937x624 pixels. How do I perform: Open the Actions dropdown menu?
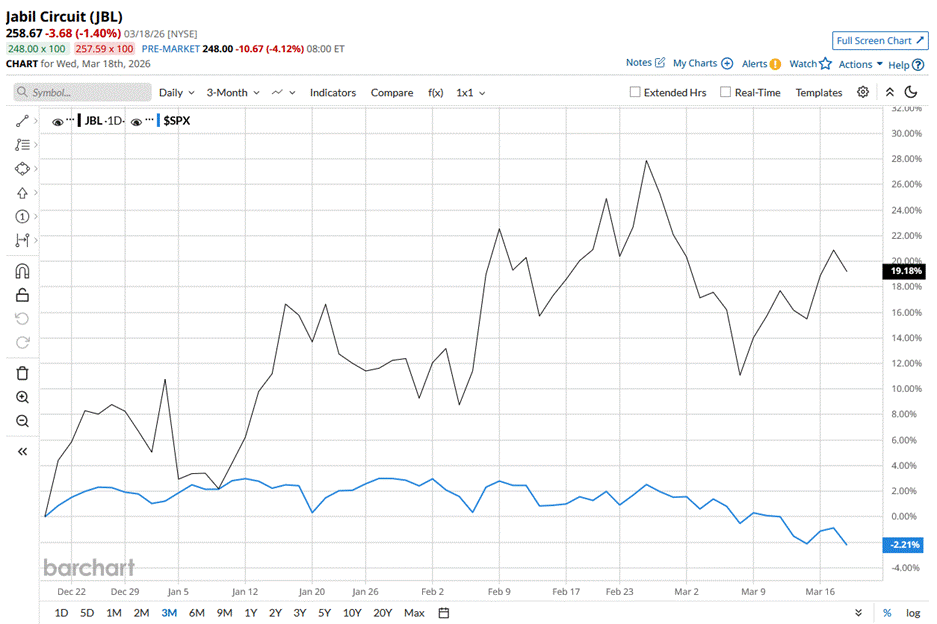pos(861,64)
